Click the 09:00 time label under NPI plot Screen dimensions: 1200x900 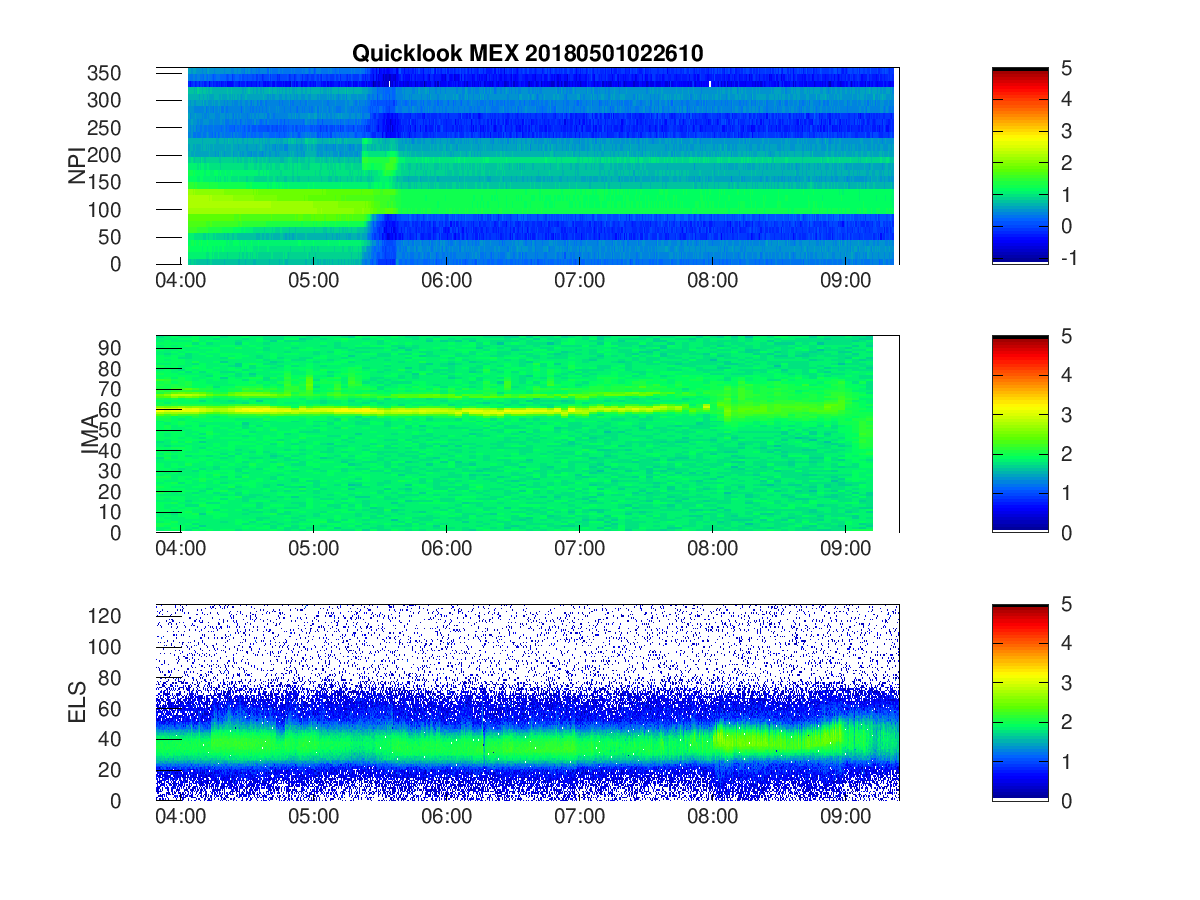[846, 281]
